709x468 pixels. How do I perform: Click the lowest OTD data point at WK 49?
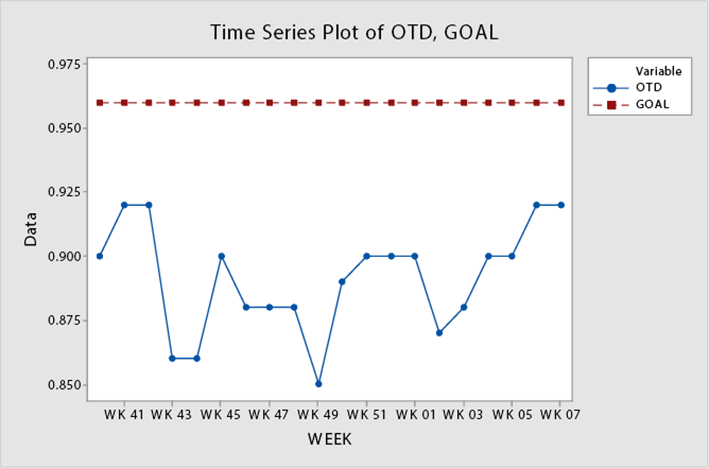(318, 384)
